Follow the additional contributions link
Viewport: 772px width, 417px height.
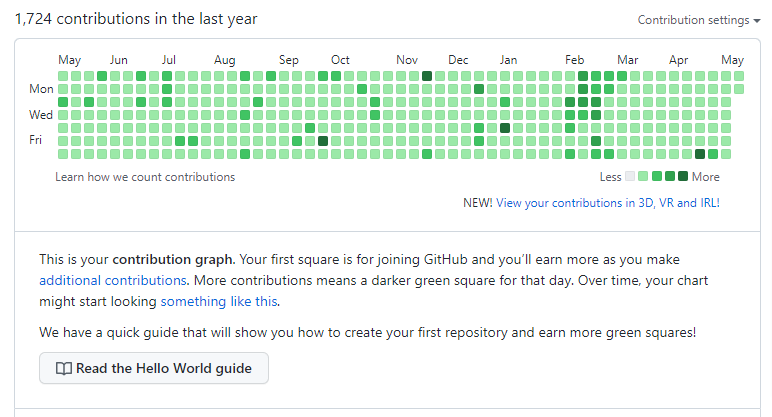[x=113, y=280]
